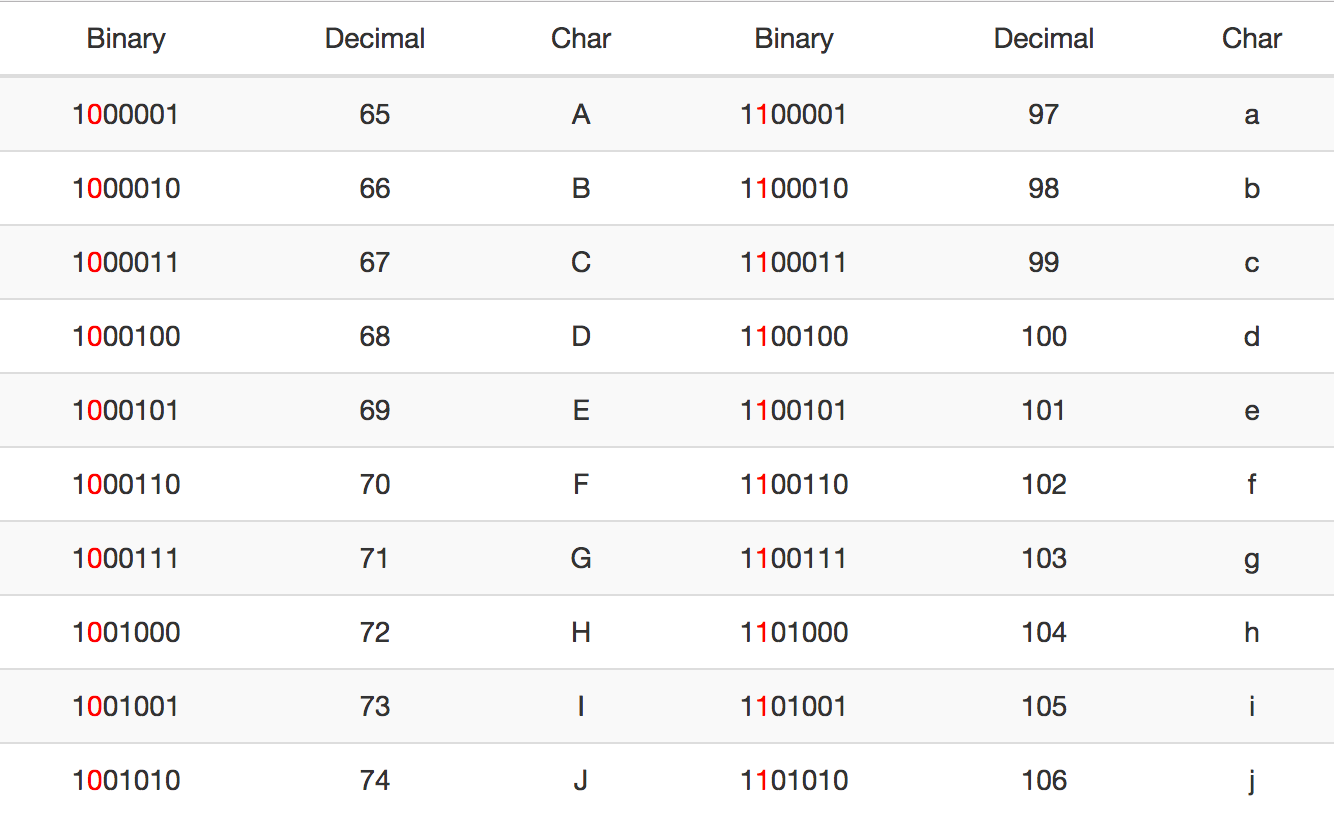Click the second Binary column header
This screenshot has width=1334, height=816.
coord(794,39)
